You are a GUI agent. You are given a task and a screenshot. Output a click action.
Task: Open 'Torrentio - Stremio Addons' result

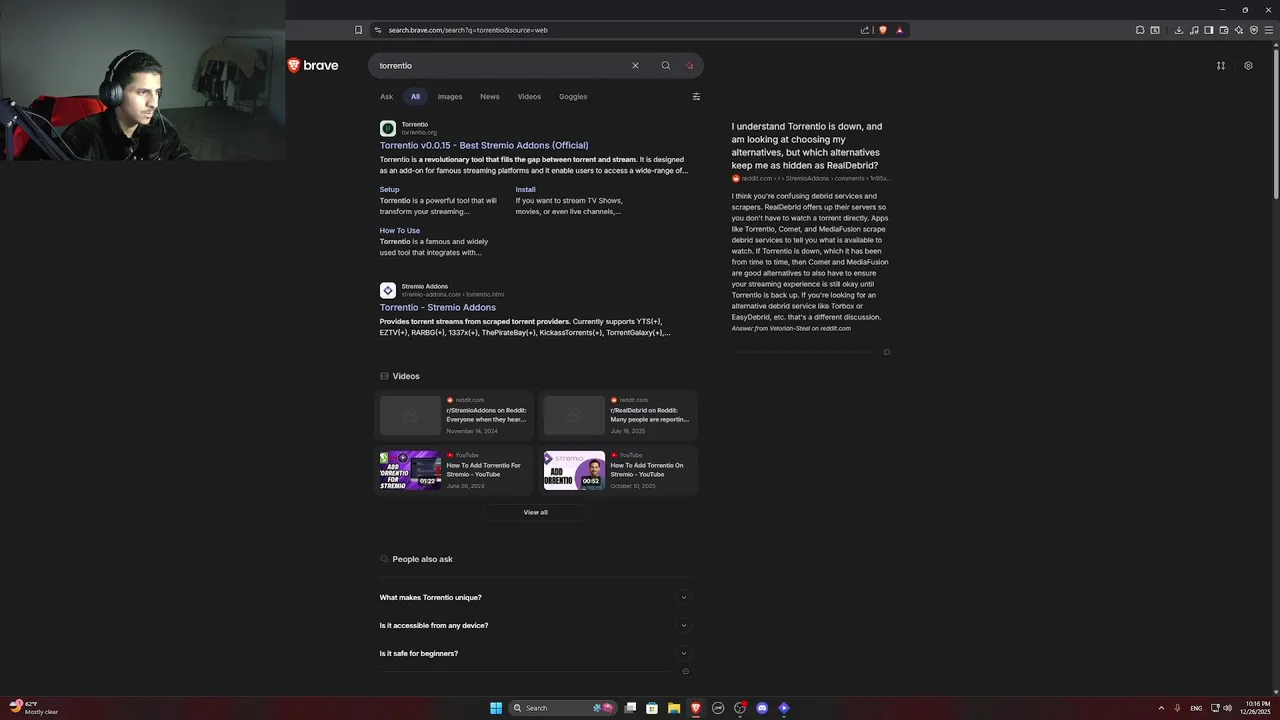tap(437, 307)
